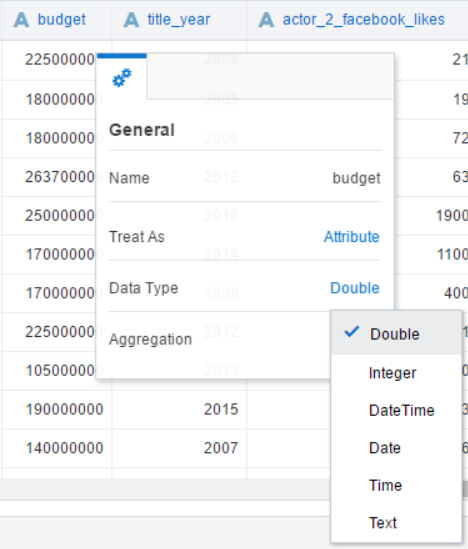
Task: Open the Treat As Attribute dropdown
Action: point(351,237)
